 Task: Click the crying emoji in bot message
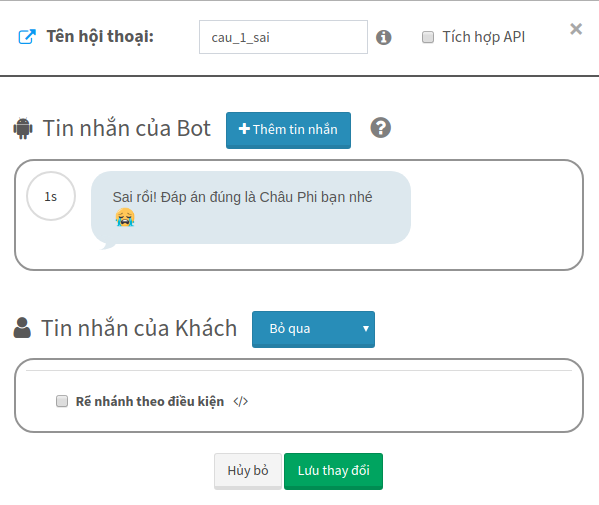point(125,217)
